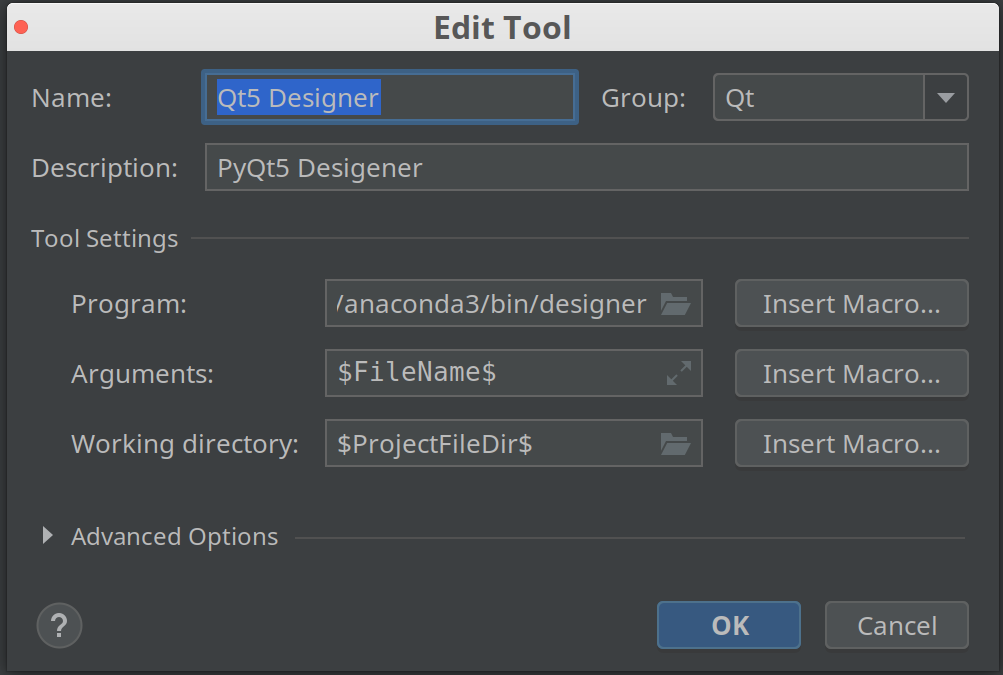Click Insert Macro next to Arguments
The height and width of the screenshot is (675, 1003).
851,373
